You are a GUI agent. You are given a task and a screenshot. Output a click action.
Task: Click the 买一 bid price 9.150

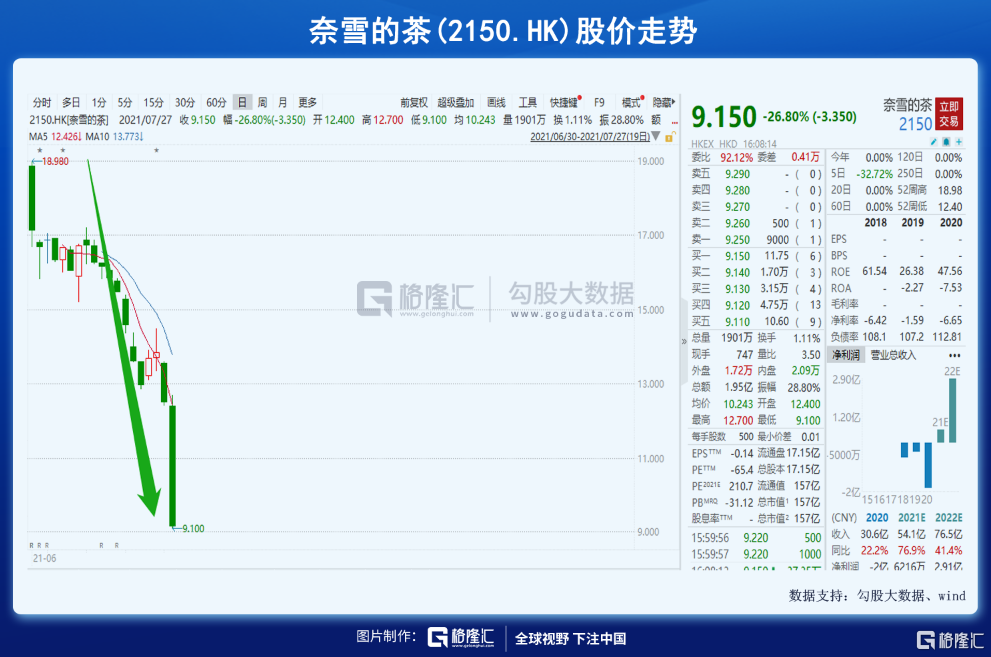point(737,256)
